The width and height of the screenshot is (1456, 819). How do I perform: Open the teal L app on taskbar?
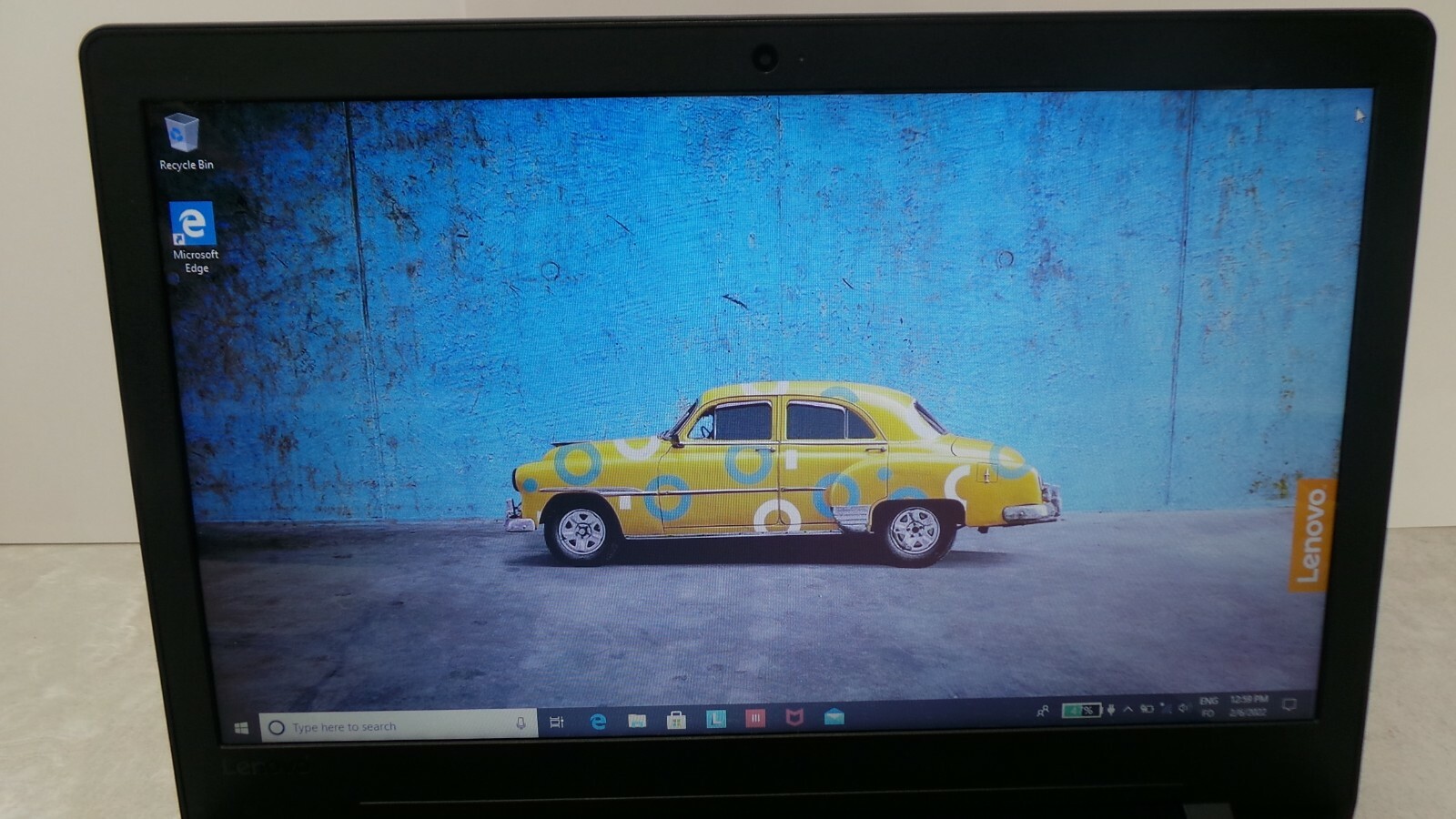716,719
